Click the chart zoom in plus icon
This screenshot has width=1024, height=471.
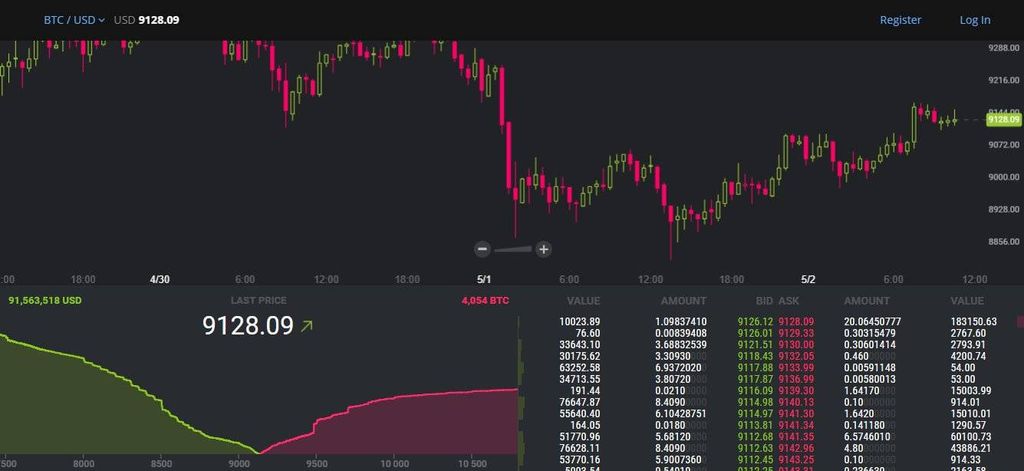point(543,249)
